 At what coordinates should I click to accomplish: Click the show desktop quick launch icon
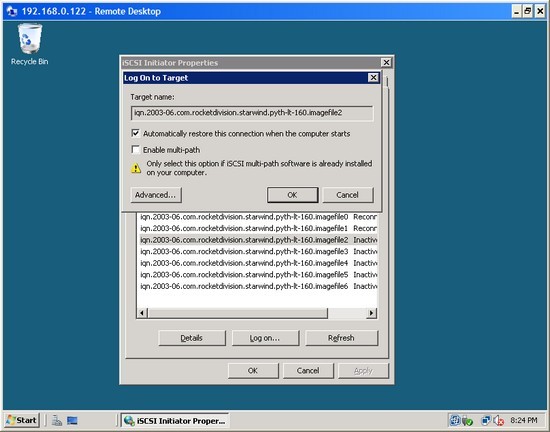point(72,420)
